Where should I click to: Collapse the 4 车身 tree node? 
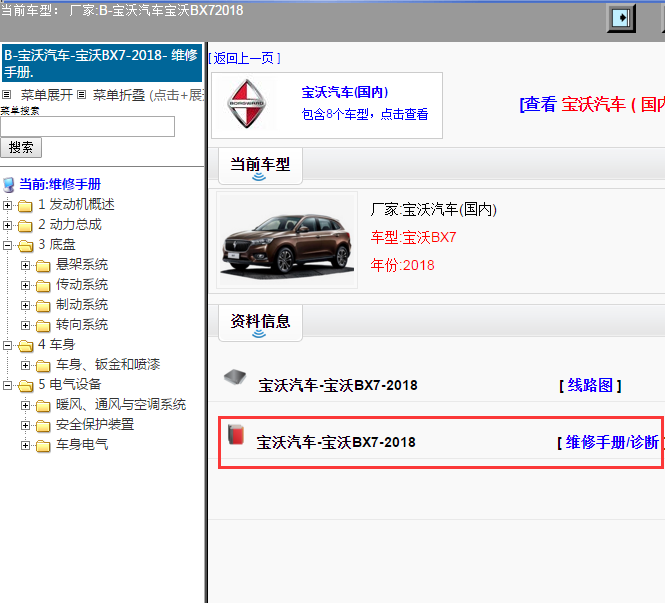click(x=7, y=345)
